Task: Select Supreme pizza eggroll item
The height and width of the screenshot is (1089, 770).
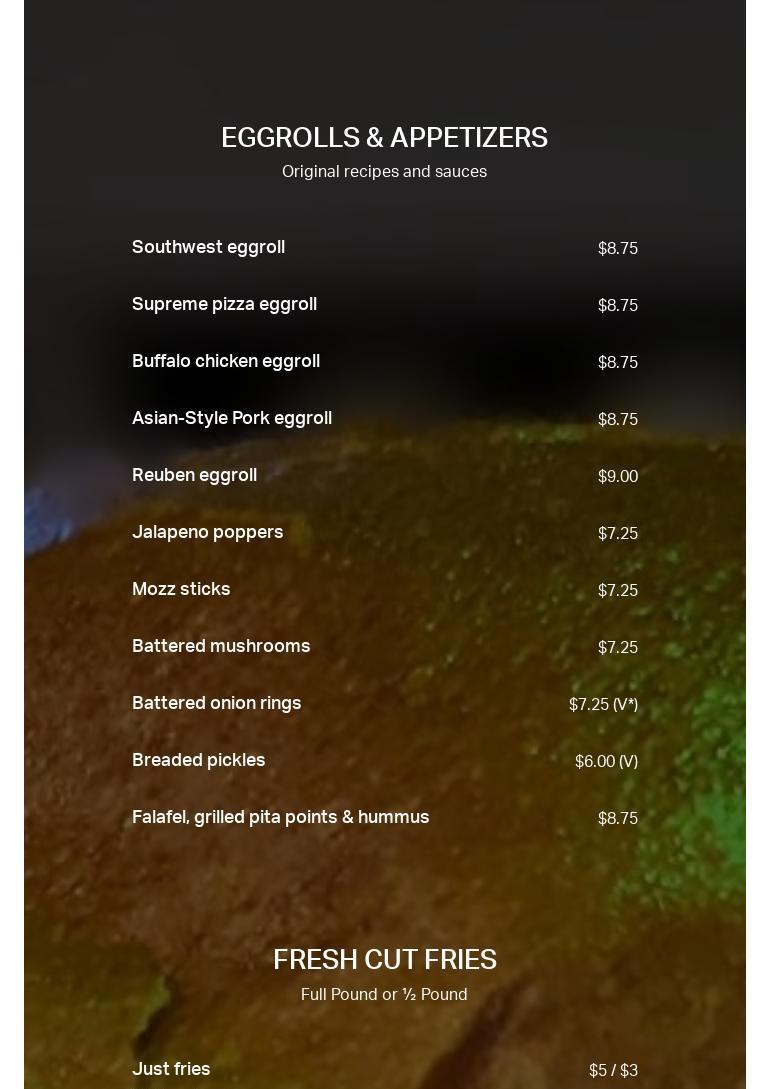Action: [x=224, y=304]
